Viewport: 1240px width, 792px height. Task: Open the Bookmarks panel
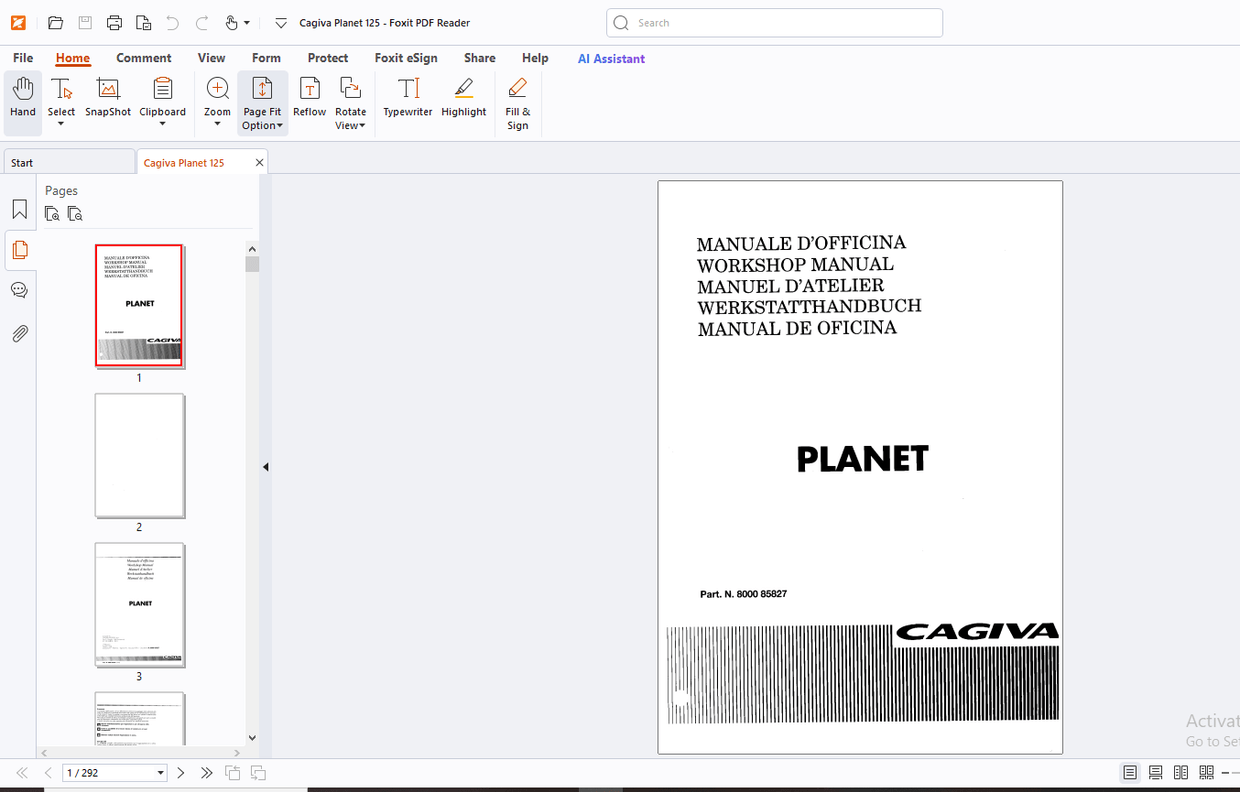point(19,208)
